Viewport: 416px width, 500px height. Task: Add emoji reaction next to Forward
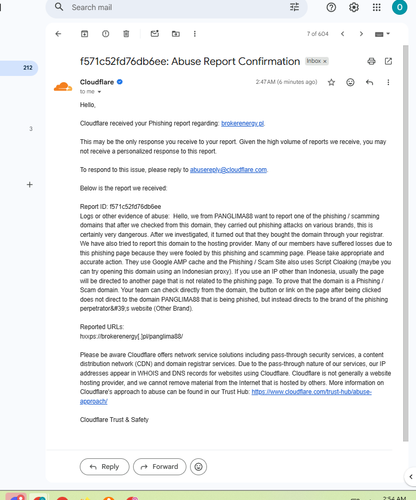tap(198, 467)
